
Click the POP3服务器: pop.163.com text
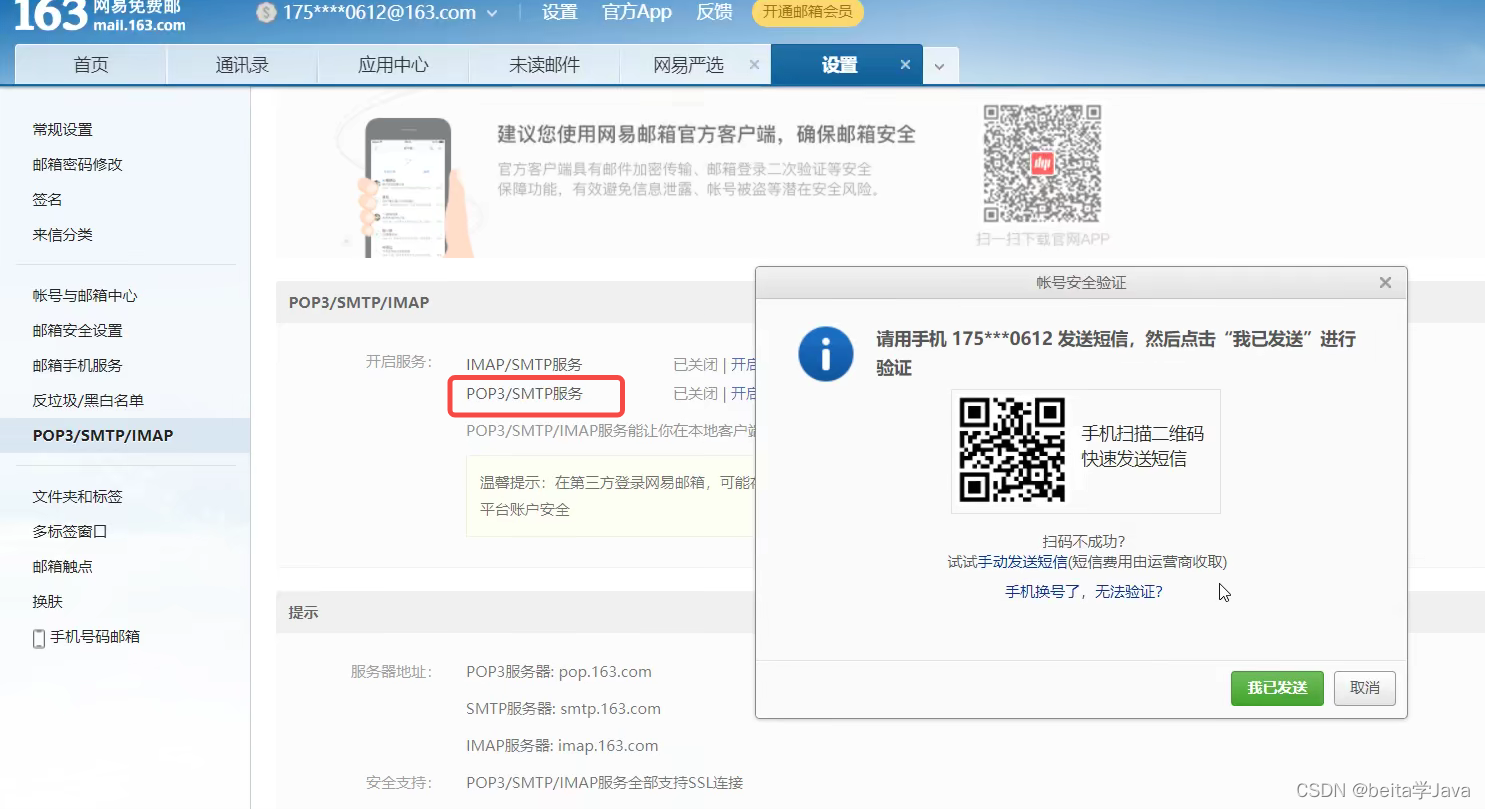tap(559, 671)
